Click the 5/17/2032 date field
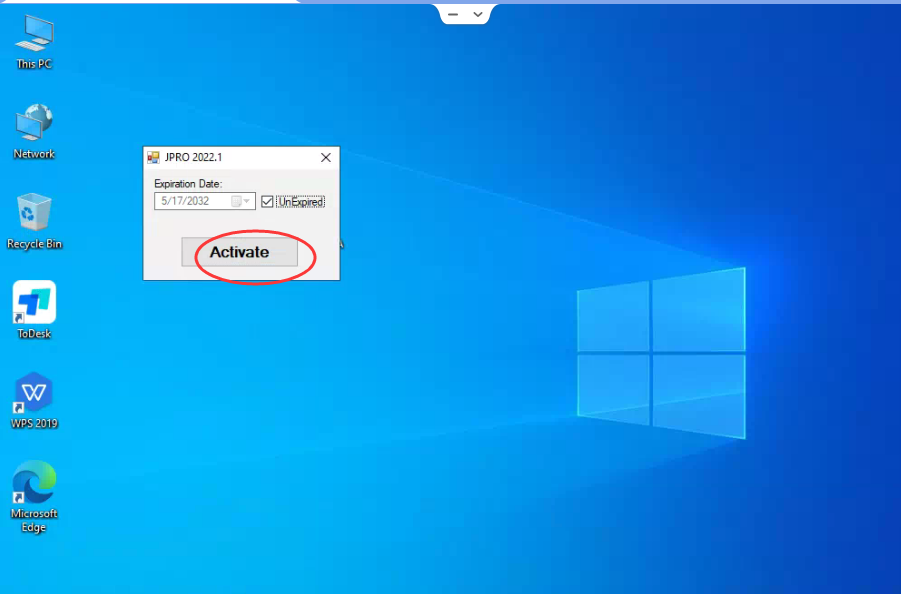901x594 pixels. click(205, 201)
